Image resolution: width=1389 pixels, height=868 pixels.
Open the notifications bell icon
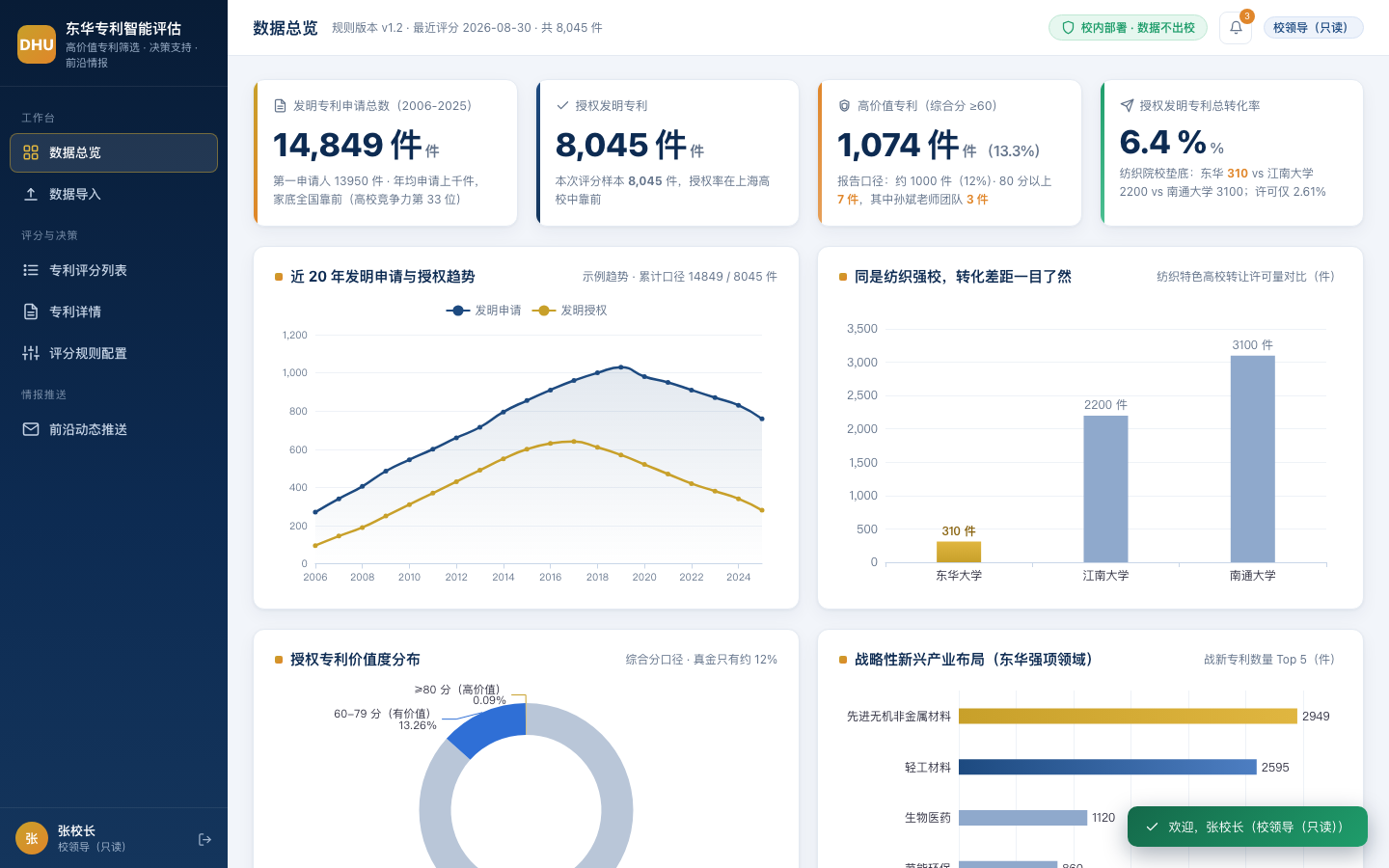click(1236, 28)
